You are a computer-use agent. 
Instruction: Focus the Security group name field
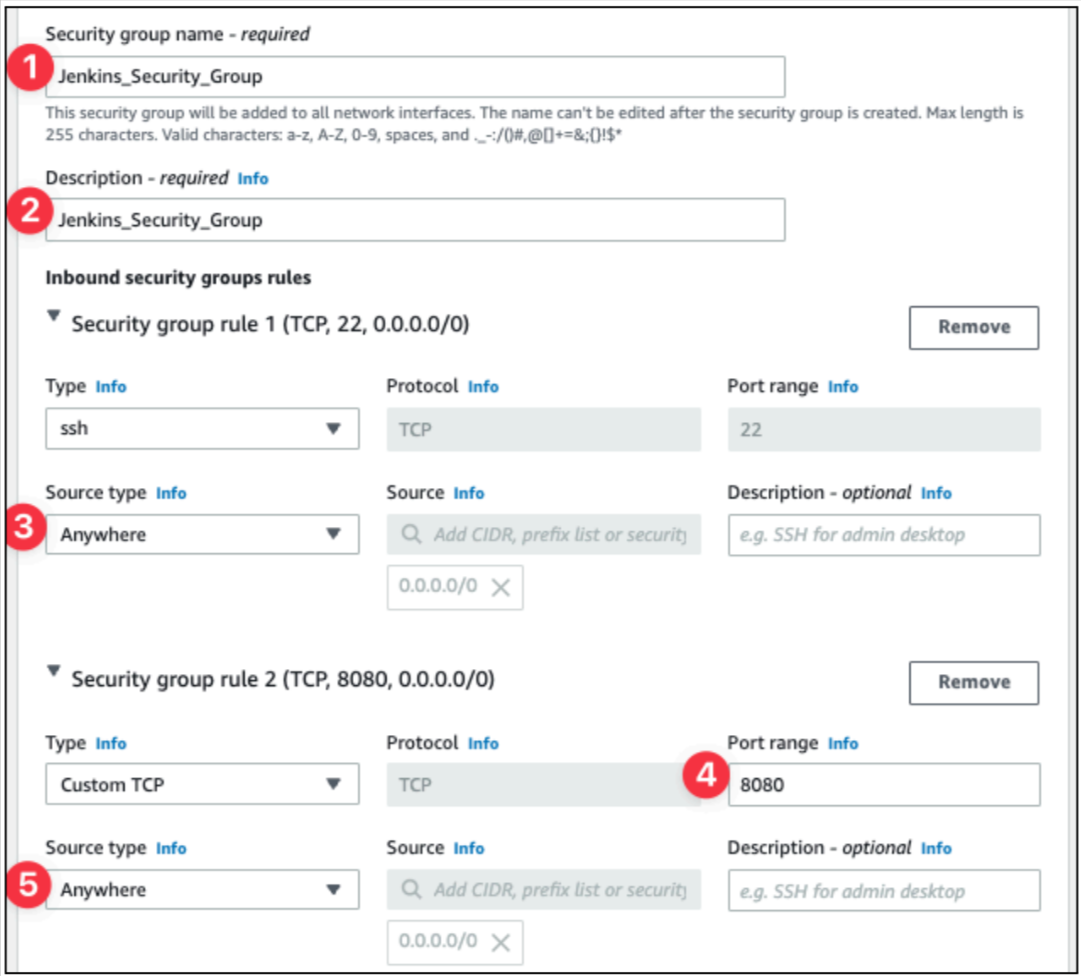point(415,77)
